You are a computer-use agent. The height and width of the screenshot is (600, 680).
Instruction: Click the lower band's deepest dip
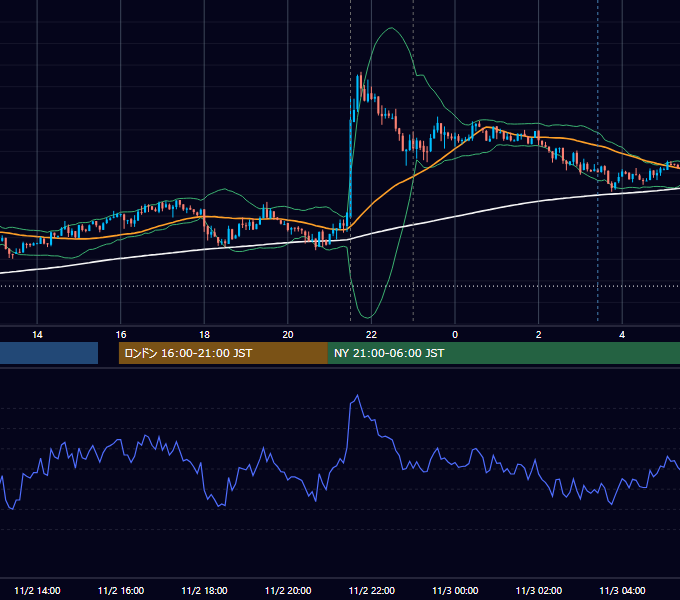[368, 318]
